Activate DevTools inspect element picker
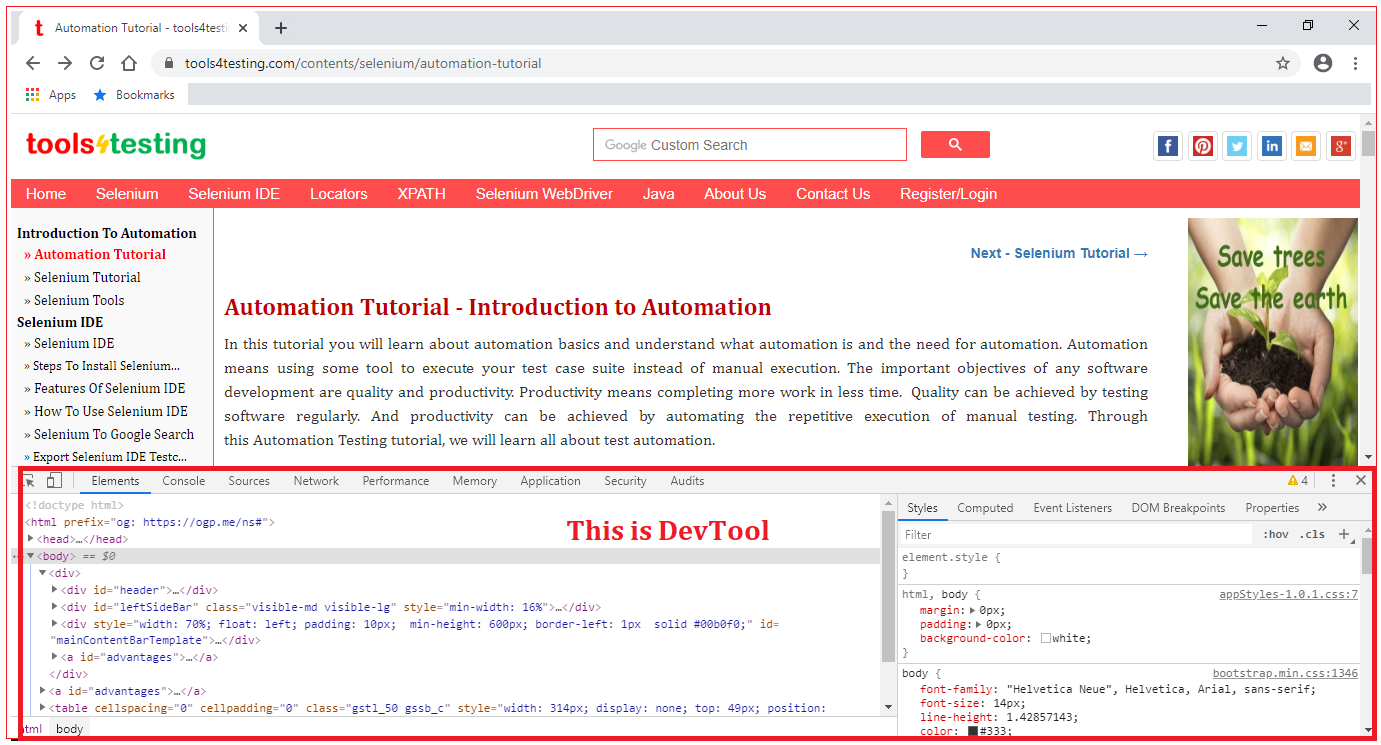This screenshot has height=745, width=1381. tap(30, 481)
